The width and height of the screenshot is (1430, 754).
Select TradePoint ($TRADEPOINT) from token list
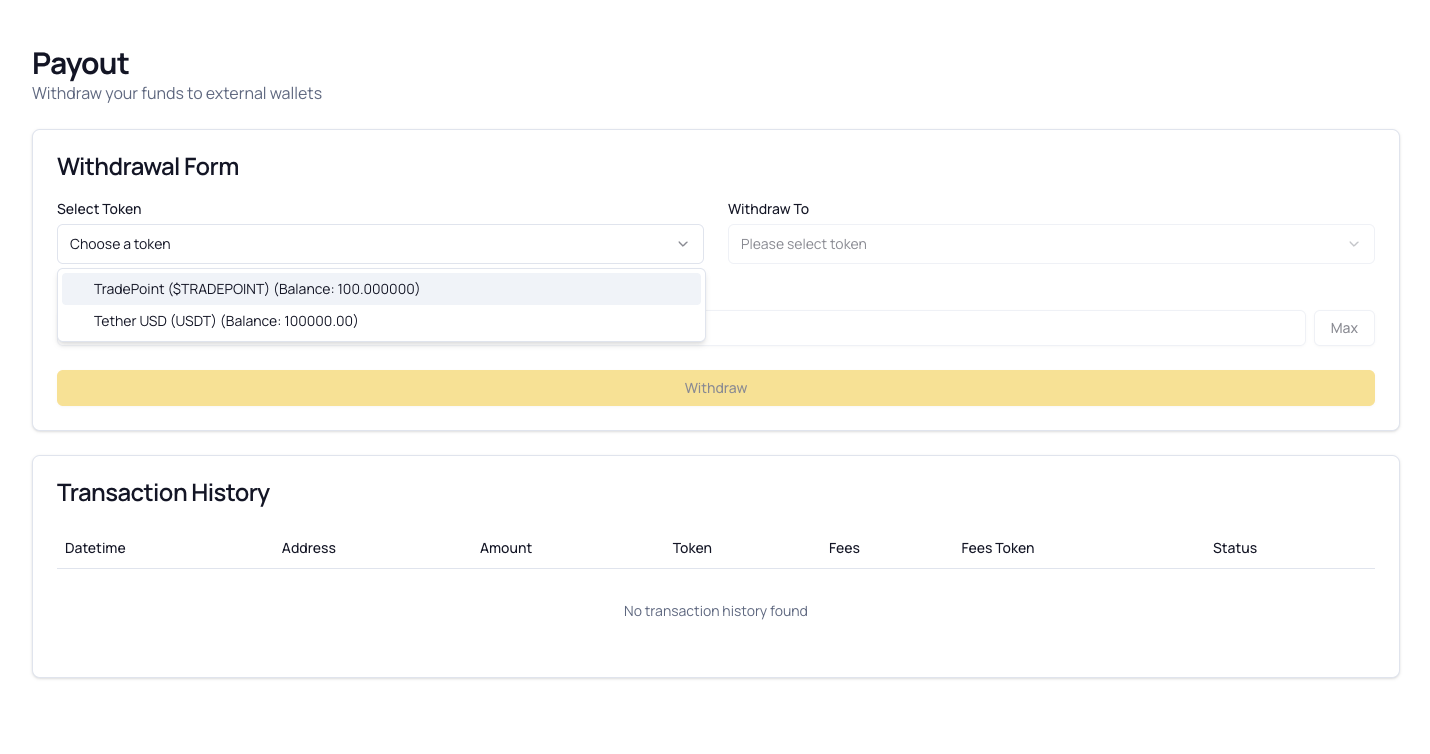pyautogui.click(x=256, y=288)
